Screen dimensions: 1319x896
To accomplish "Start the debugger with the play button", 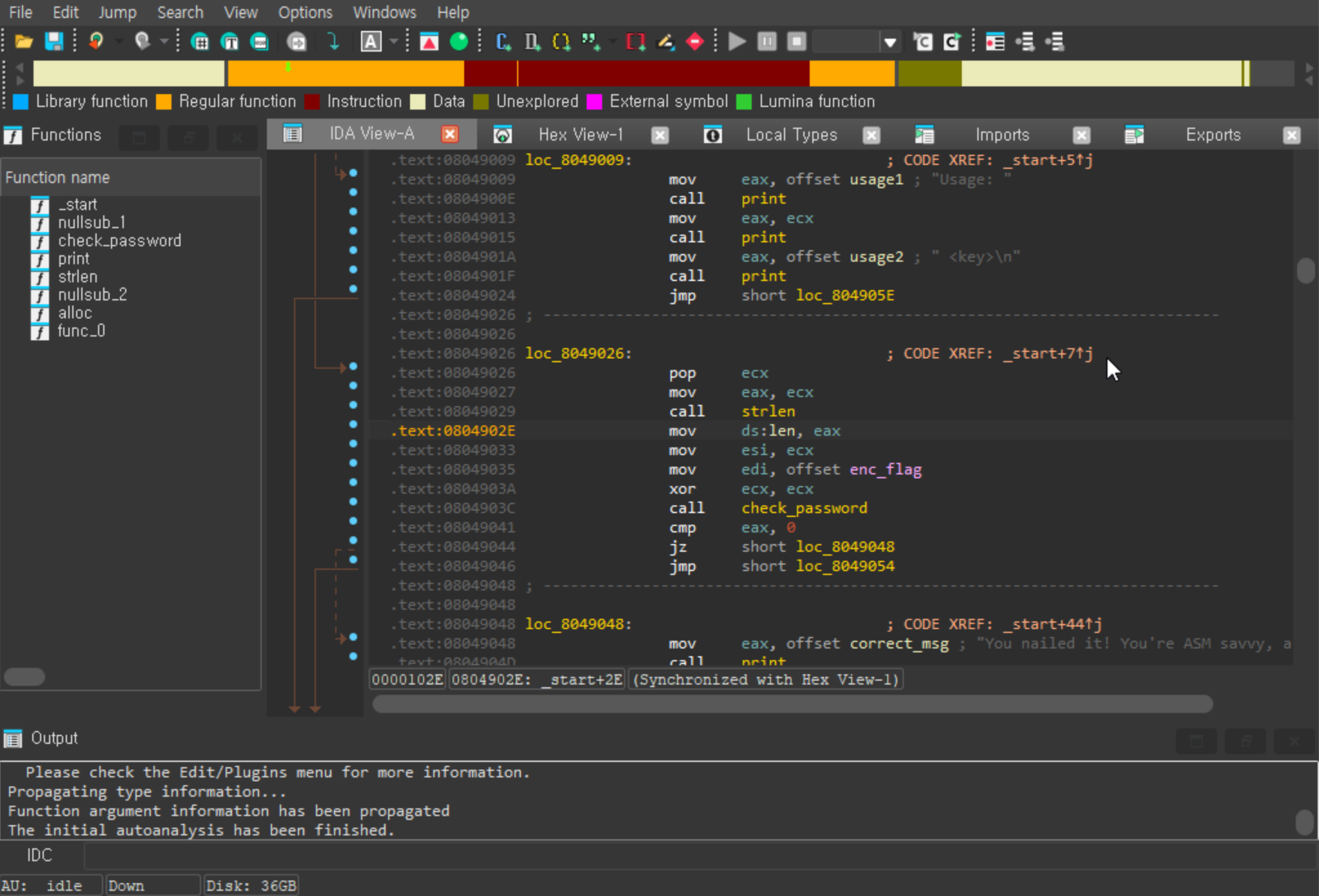I will click(737, 42).
